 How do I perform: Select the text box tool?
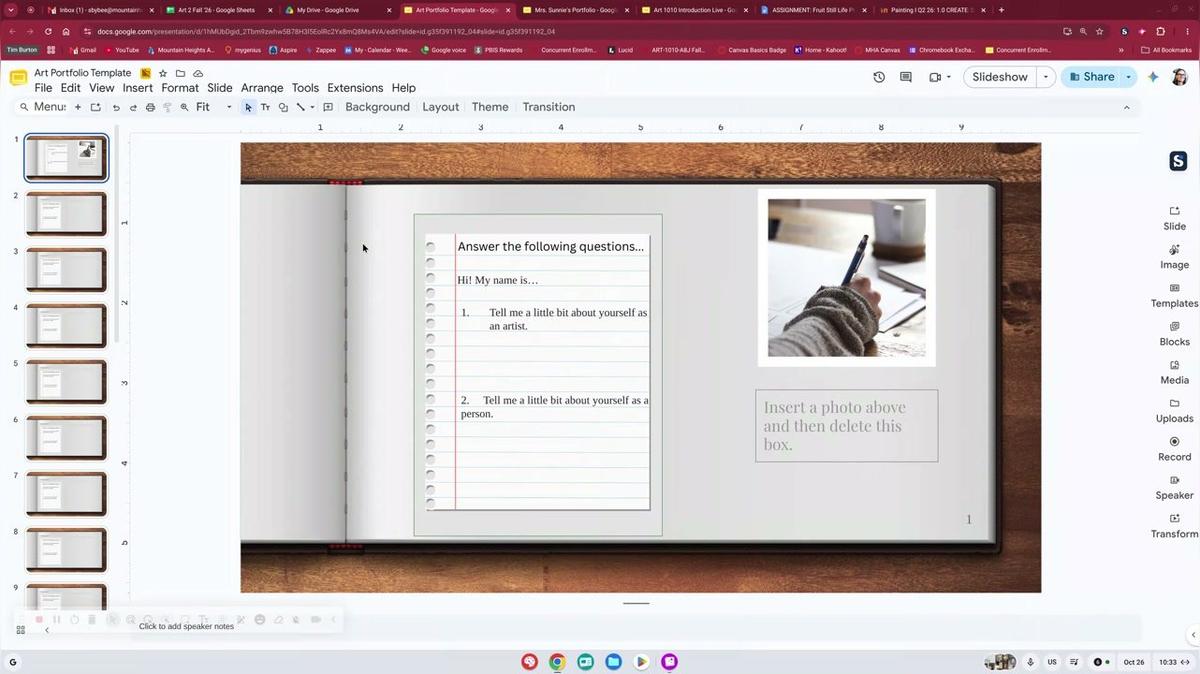pyautogui.click(x=265, y=107)
